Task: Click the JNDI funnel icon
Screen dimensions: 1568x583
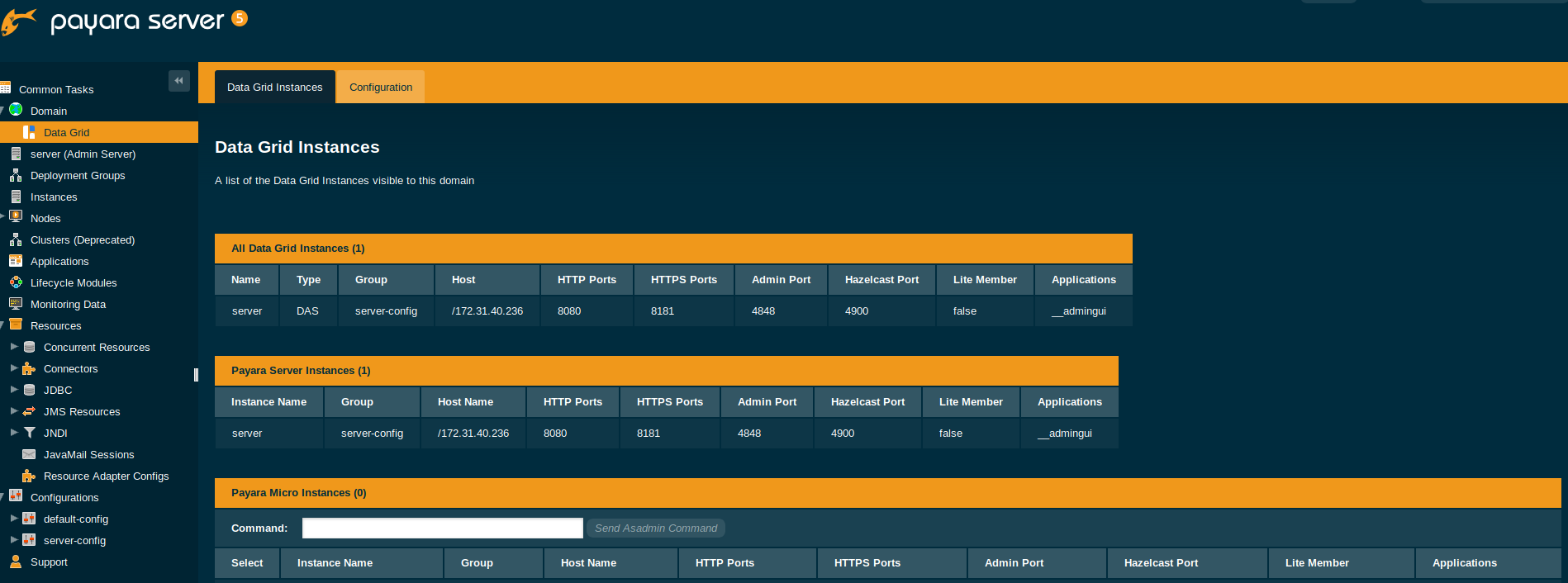Action: point(29,433)
